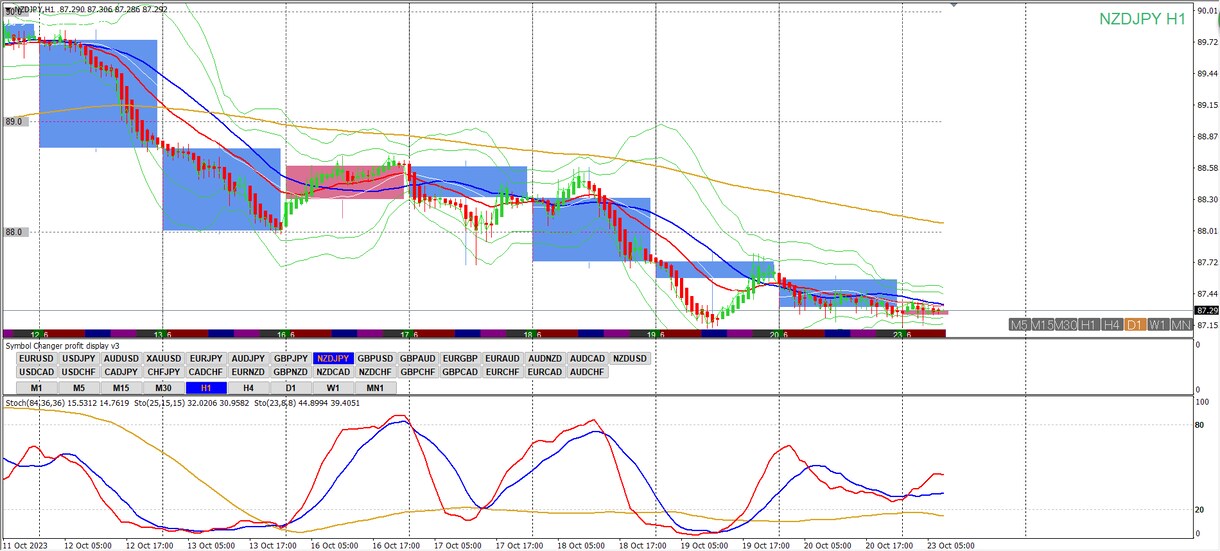The width and height of the screenshot is (1220, 551).
Task: Switch symbol to CHFJPY
Action: click(163, 372)
